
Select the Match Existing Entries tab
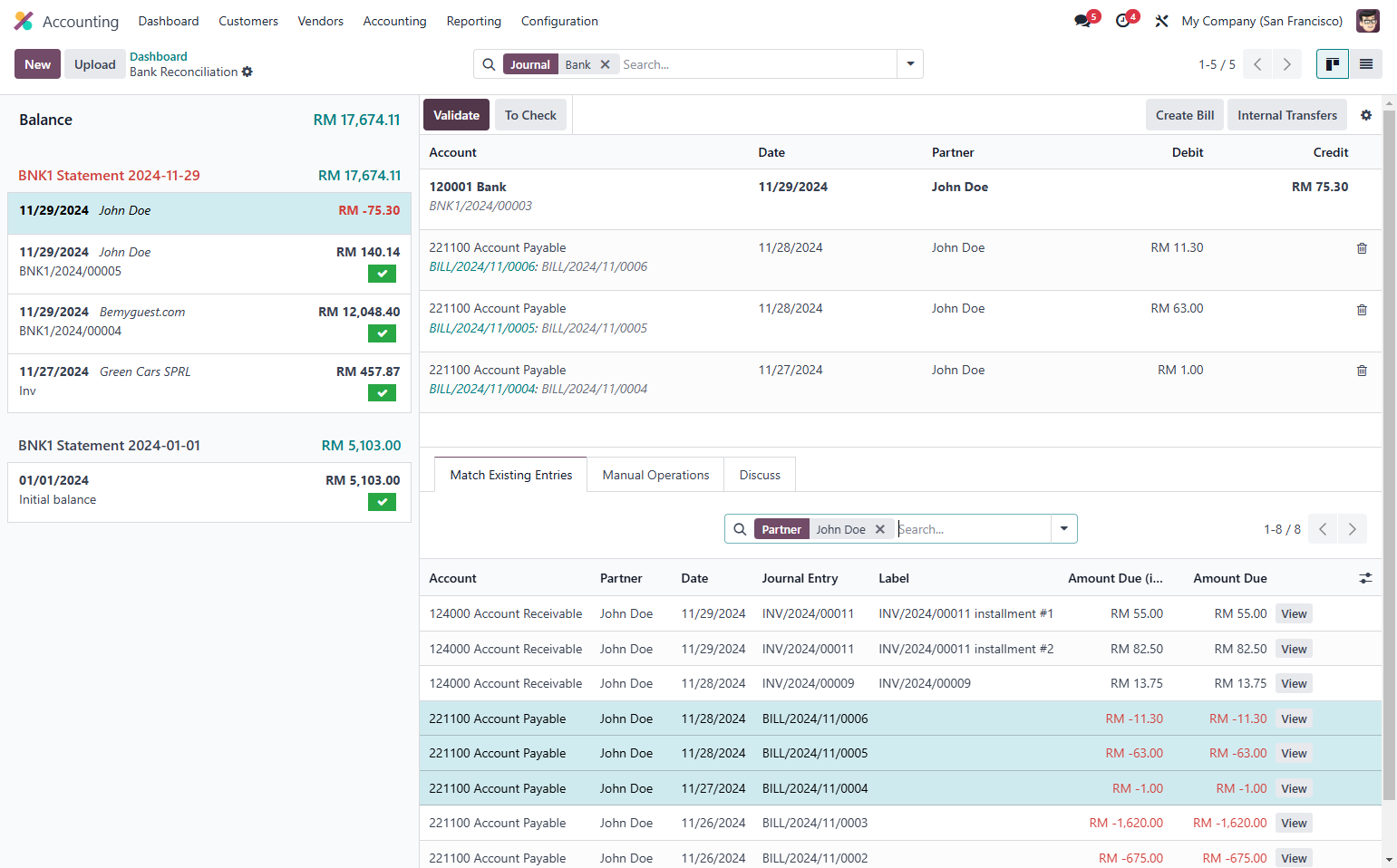511,475
